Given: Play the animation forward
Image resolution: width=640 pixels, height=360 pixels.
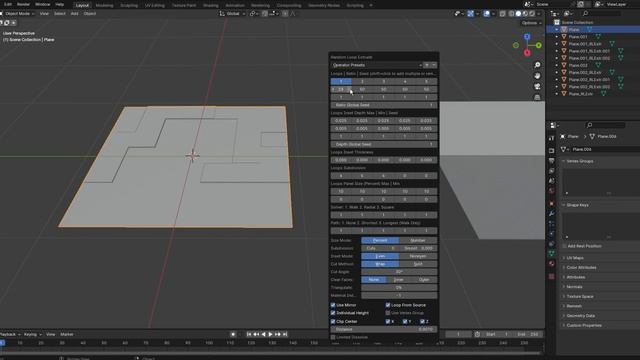Looking at the screenshot, I should pos(271,334).
